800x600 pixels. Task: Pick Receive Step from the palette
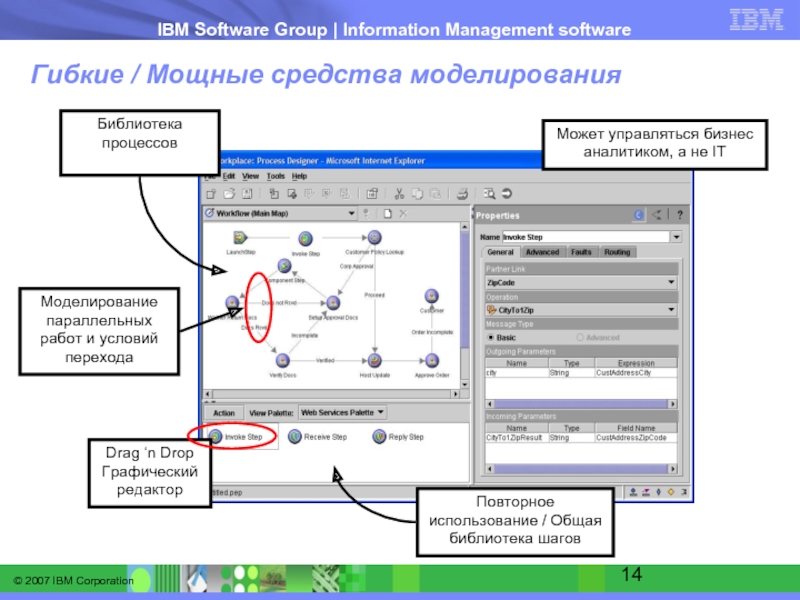pyautogui.click(x=317, y=437)
